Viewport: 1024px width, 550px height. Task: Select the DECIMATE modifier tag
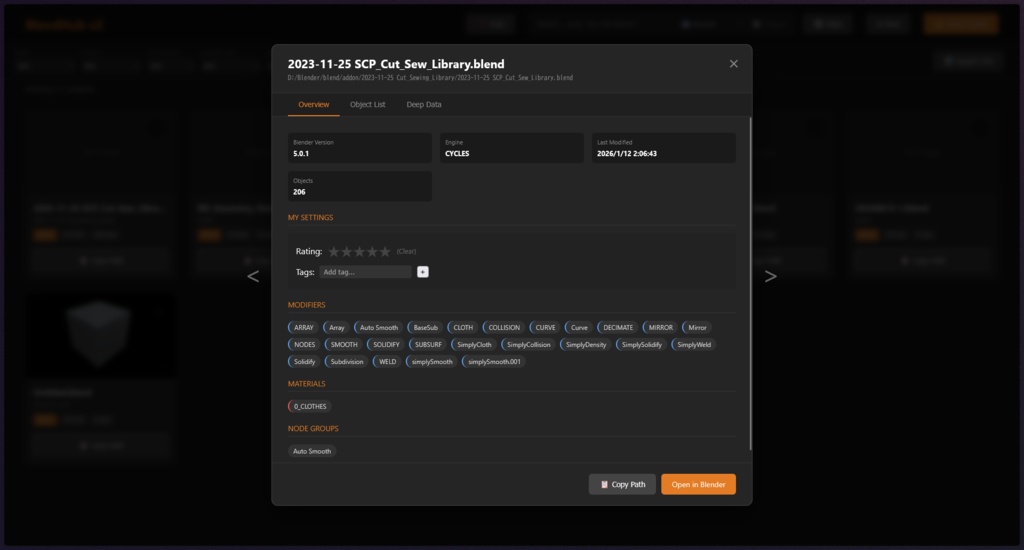pos(618,327)
